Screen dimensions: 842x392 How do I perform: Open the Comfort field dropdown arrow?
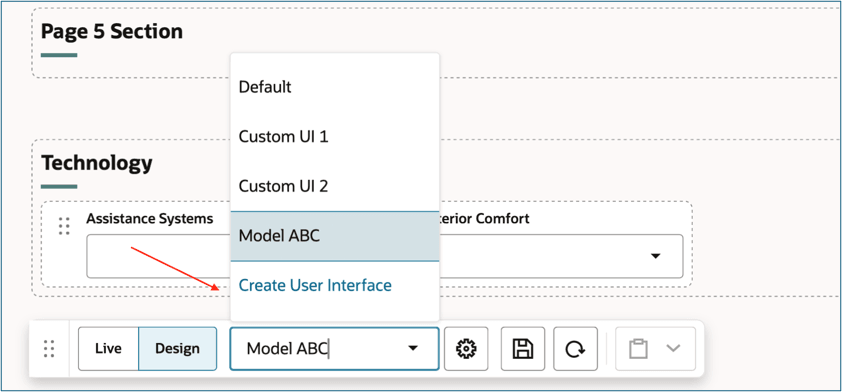655,256
